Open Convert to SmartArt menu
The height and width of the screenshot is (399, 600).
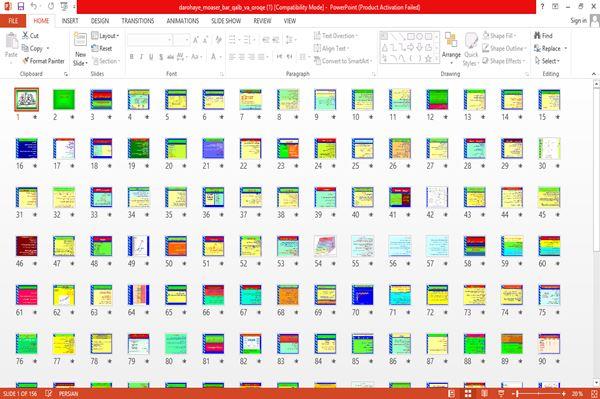coord(342,61)
